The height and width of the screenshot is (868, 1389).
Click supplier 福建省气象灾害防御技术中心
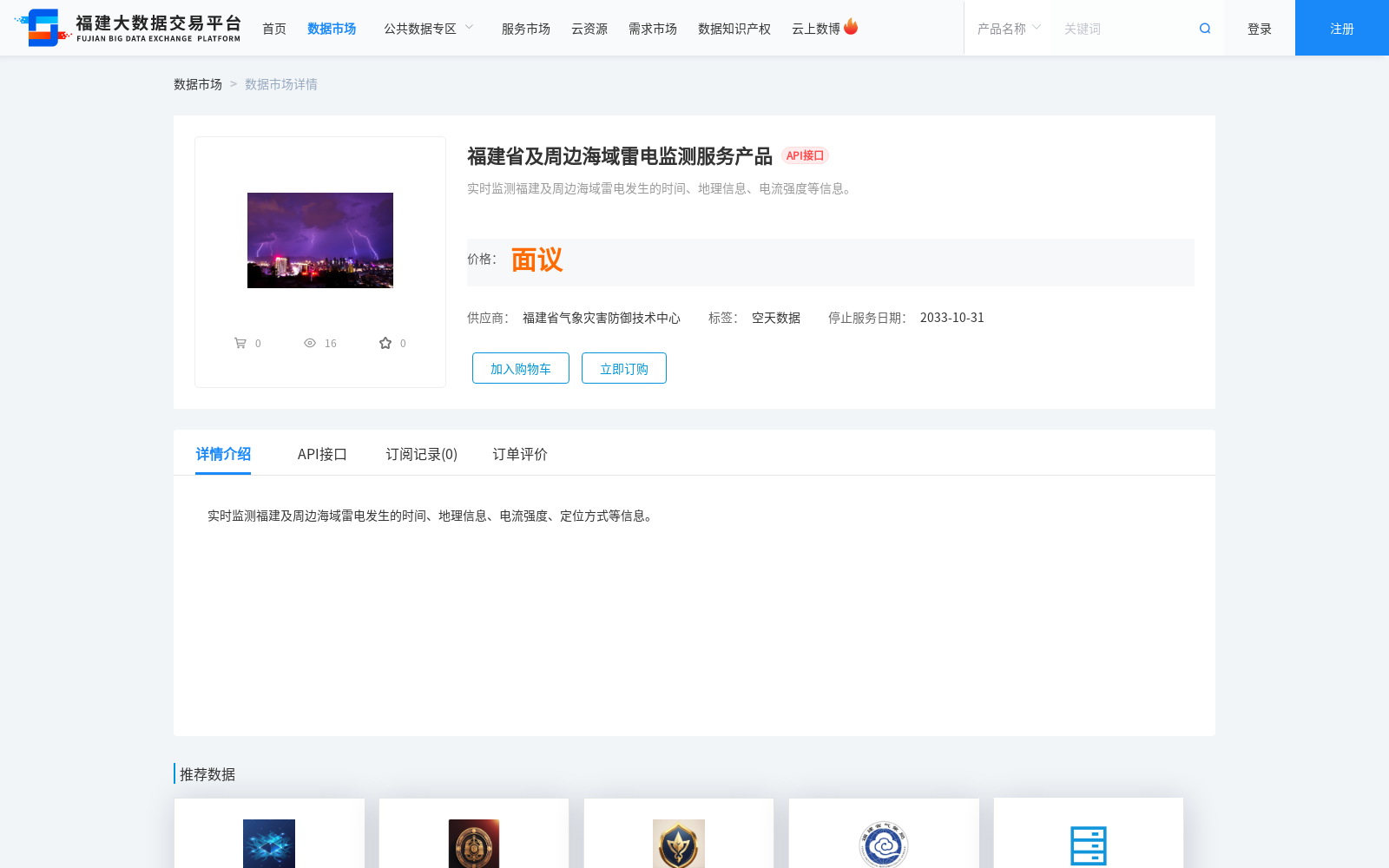[x=602, y=318]
